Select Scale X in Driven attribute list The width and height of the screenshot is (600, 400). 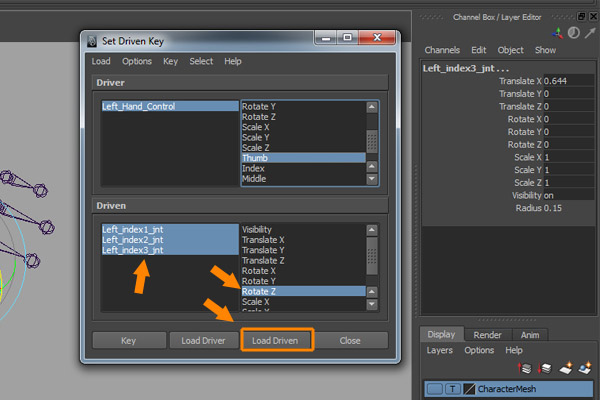pyautogui.click(x=303, y=302)
